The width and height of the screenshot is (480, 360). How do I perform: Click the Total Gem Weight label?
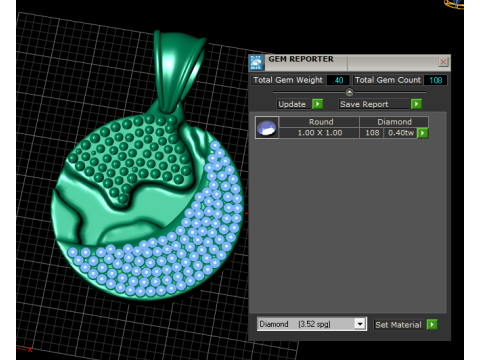[288, 80]
